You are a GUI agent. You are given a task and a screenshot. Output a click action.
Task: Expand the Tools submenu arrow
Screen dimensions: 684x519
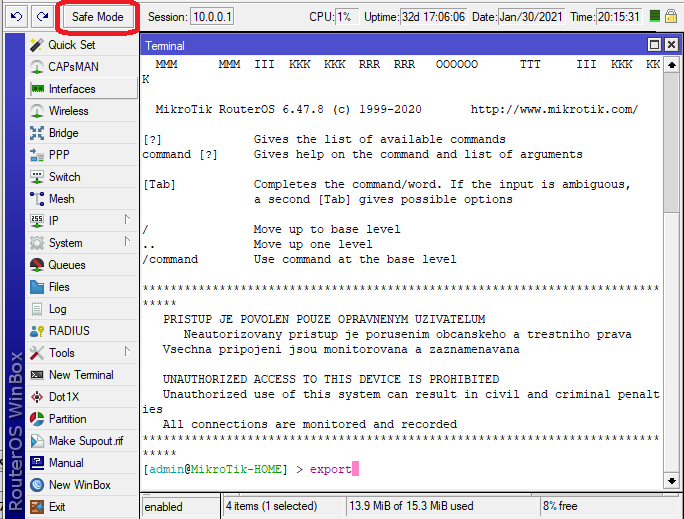coord(127,351)
